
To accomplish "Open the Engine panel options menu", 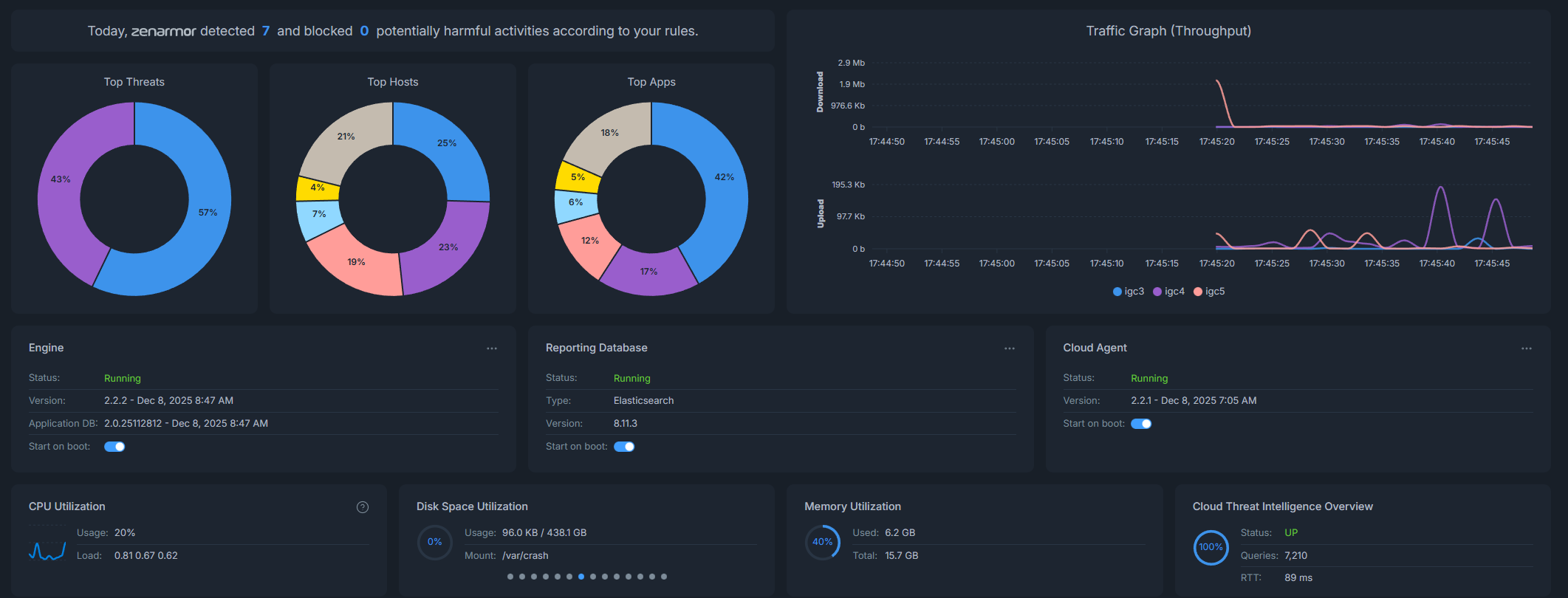I will [492, 348].
